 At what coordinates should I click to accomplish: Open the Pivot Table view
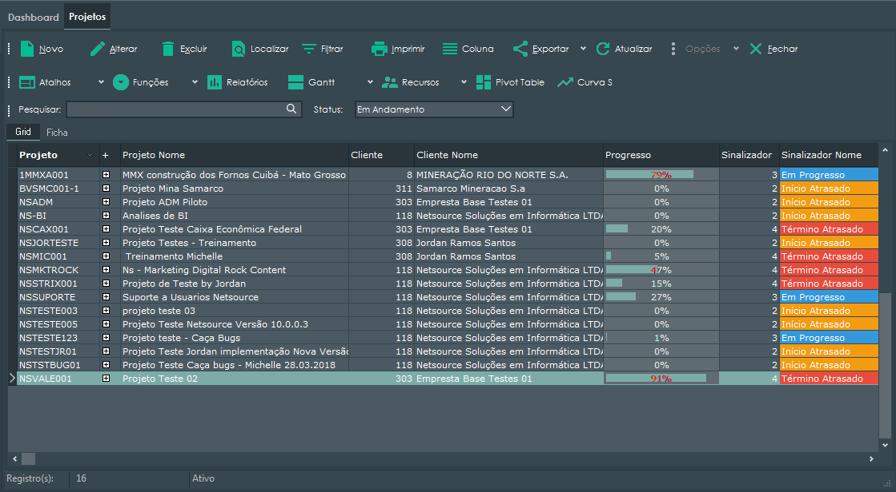click(x=510, y=82)
